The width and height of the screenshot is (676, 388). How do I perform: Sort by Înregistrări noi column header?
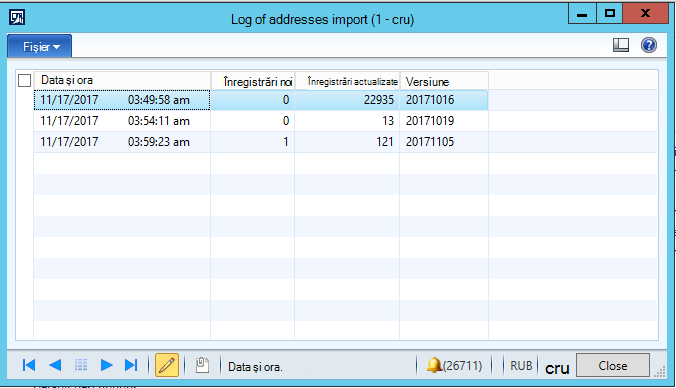(x=253, y=80)
